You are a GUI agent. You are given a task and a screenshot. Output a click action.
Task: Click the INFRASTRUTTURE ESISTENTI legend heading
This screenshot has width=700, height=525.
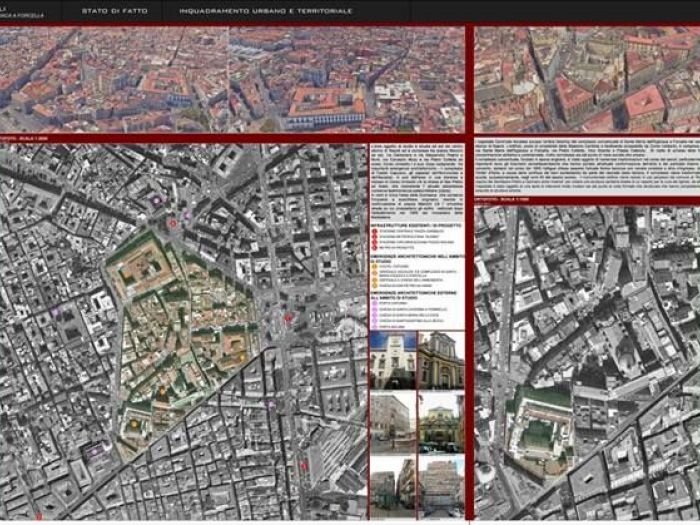click(x=417, y=226)
